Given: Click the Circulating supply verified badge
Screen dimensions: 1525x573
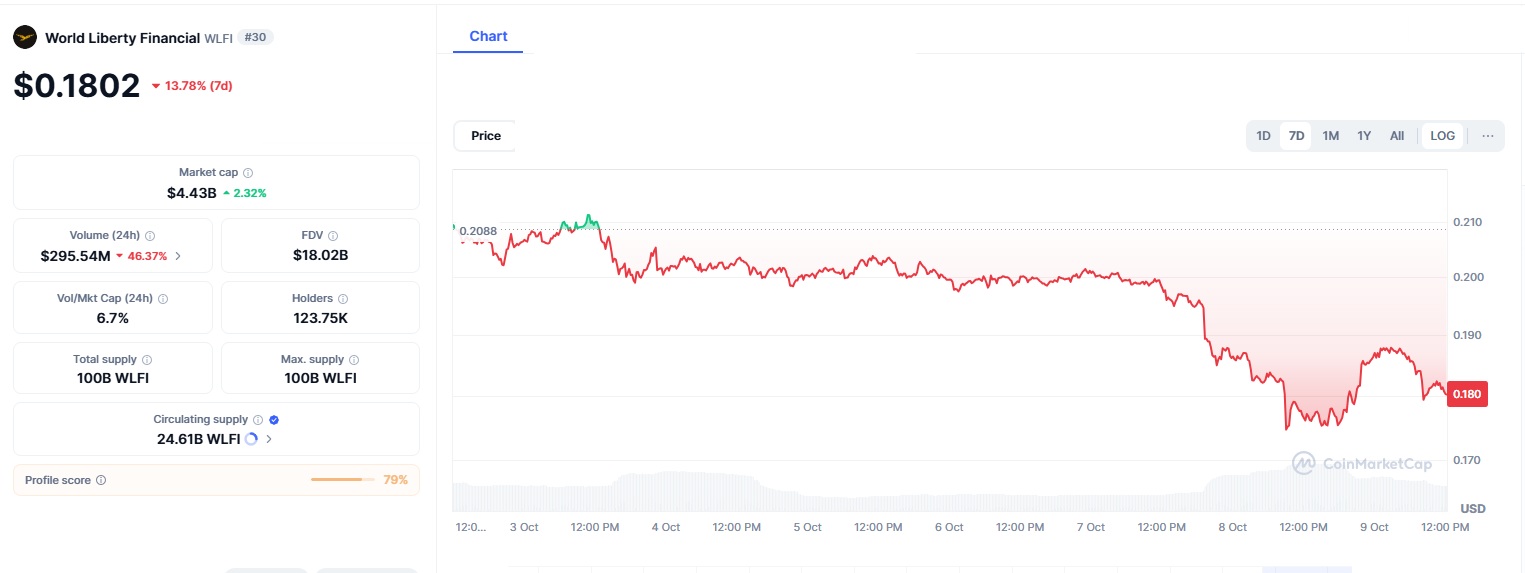Looking at the screenshot, I should coord(274,421).
